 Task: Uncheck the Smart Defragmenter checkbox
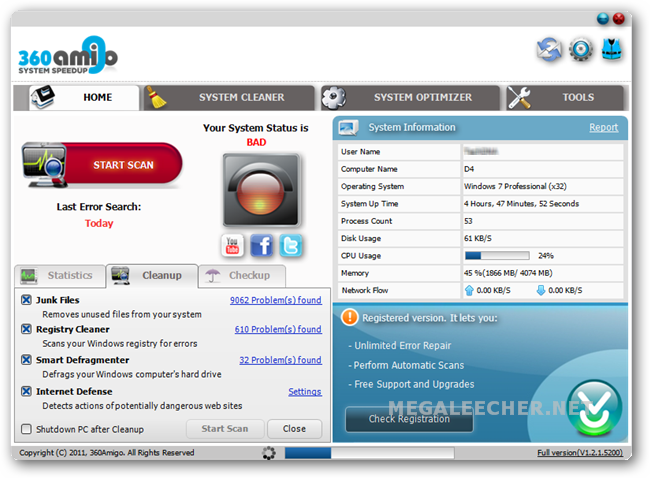[26, 359]
